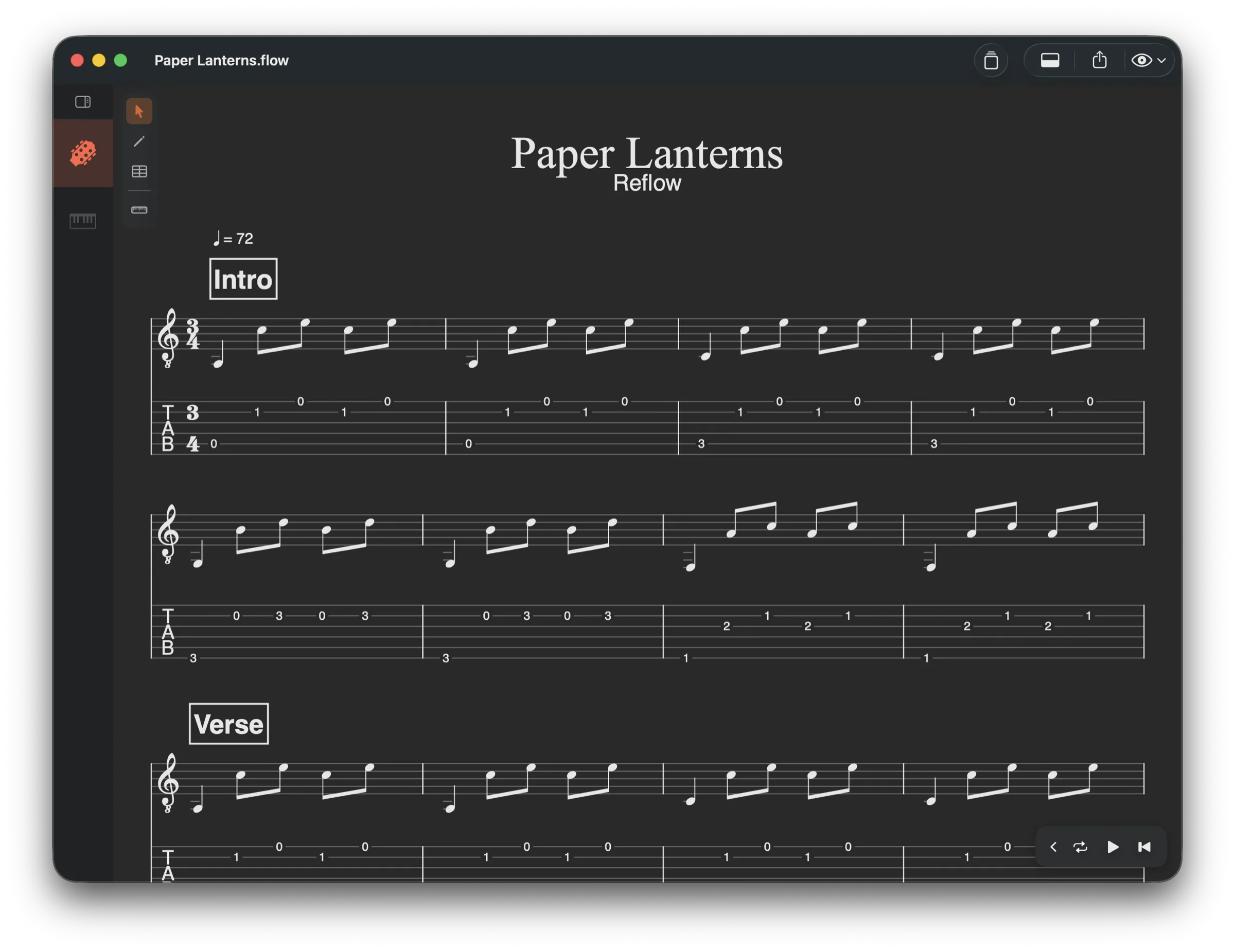Choose the pencil edit tool
Viewport: 1235px width, 952px height.
[139, 141]
